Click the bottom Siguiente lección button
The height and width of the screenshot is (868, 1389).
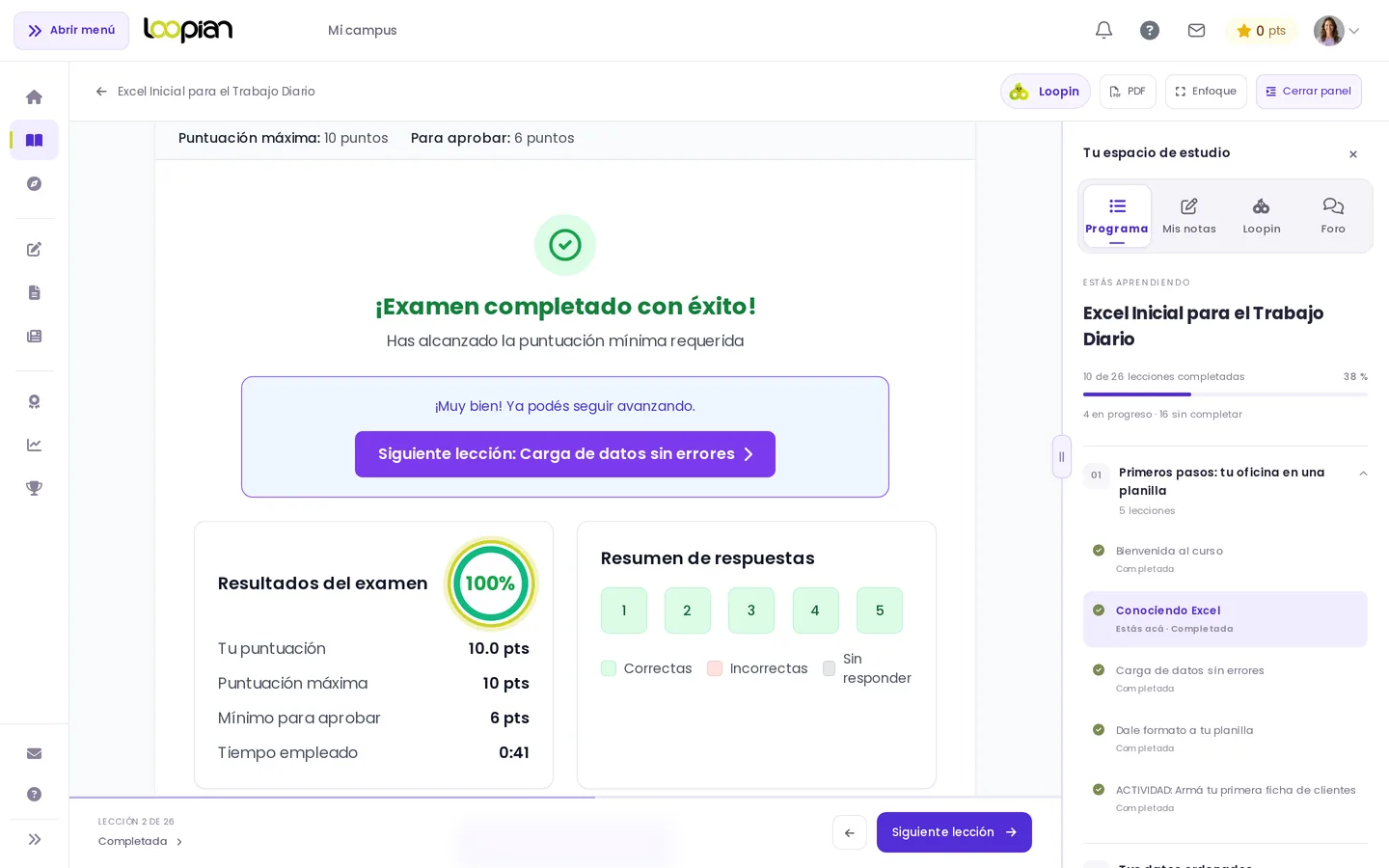pos(954,832)
